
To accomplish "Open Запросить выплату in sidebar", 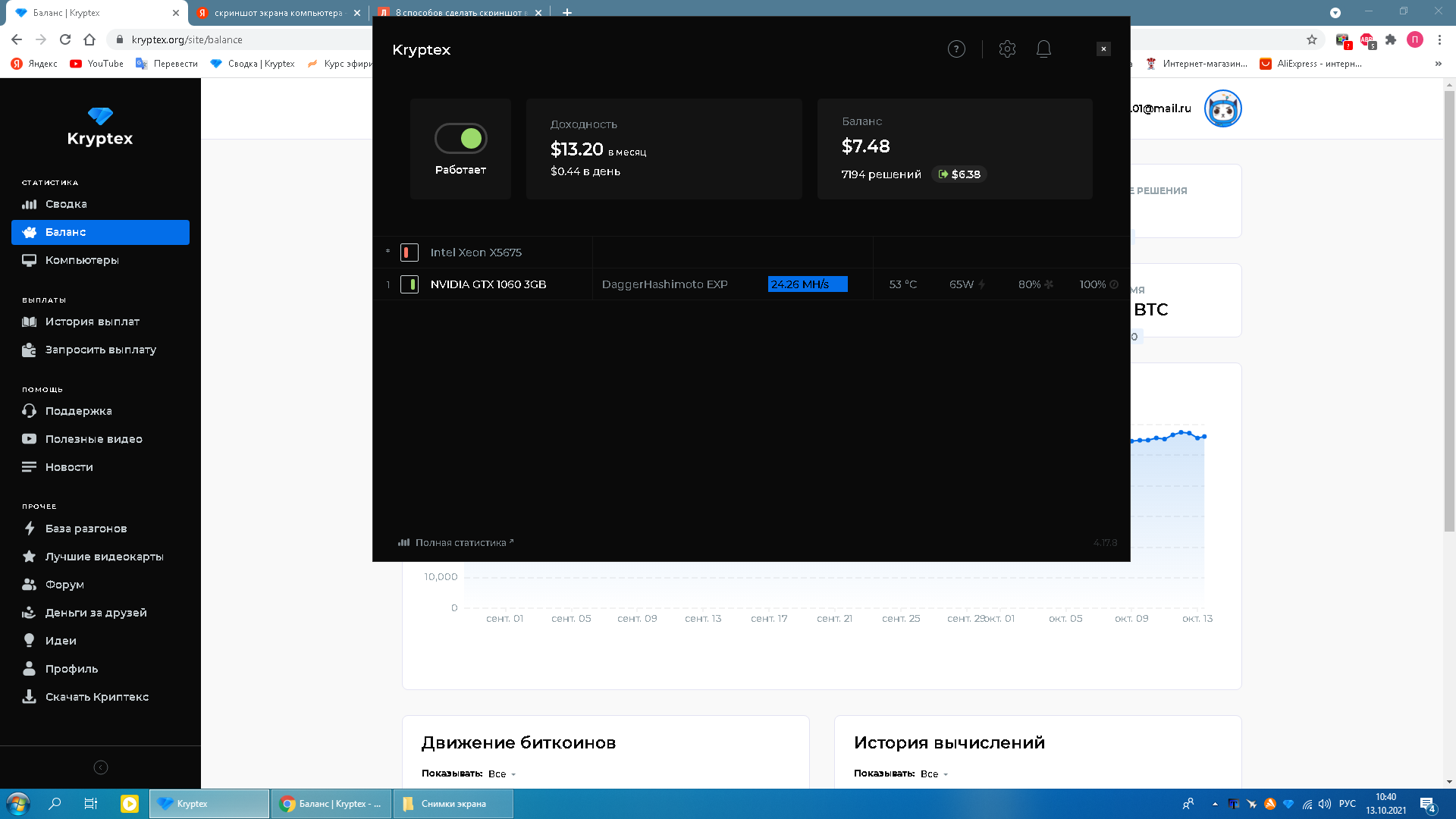I will click(x=100, y=350).
